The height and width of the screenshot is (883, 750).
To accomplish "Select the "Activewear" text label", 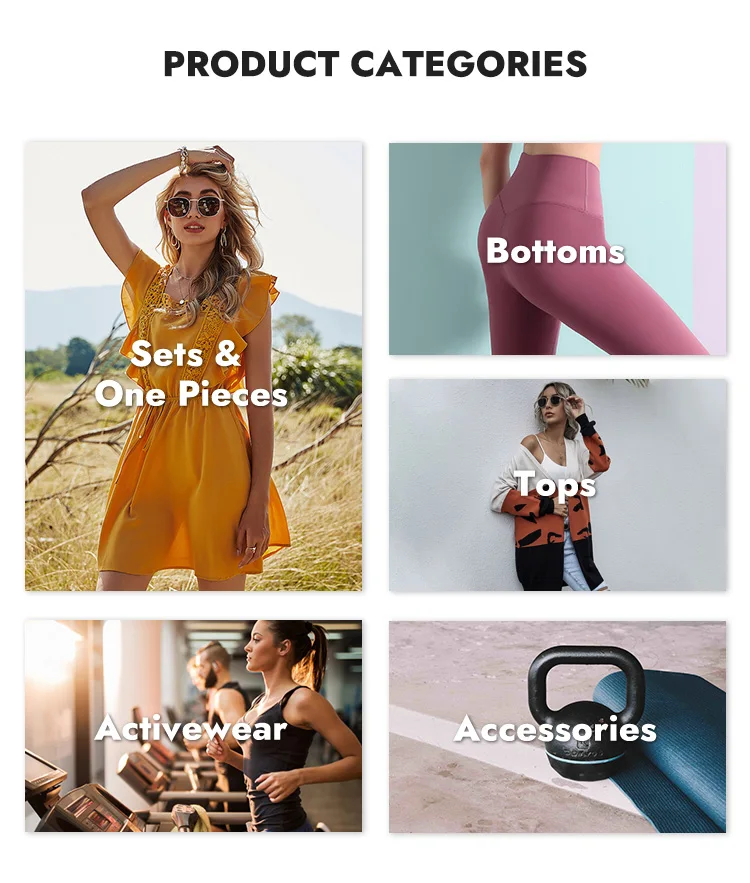I will click(191, 728).
